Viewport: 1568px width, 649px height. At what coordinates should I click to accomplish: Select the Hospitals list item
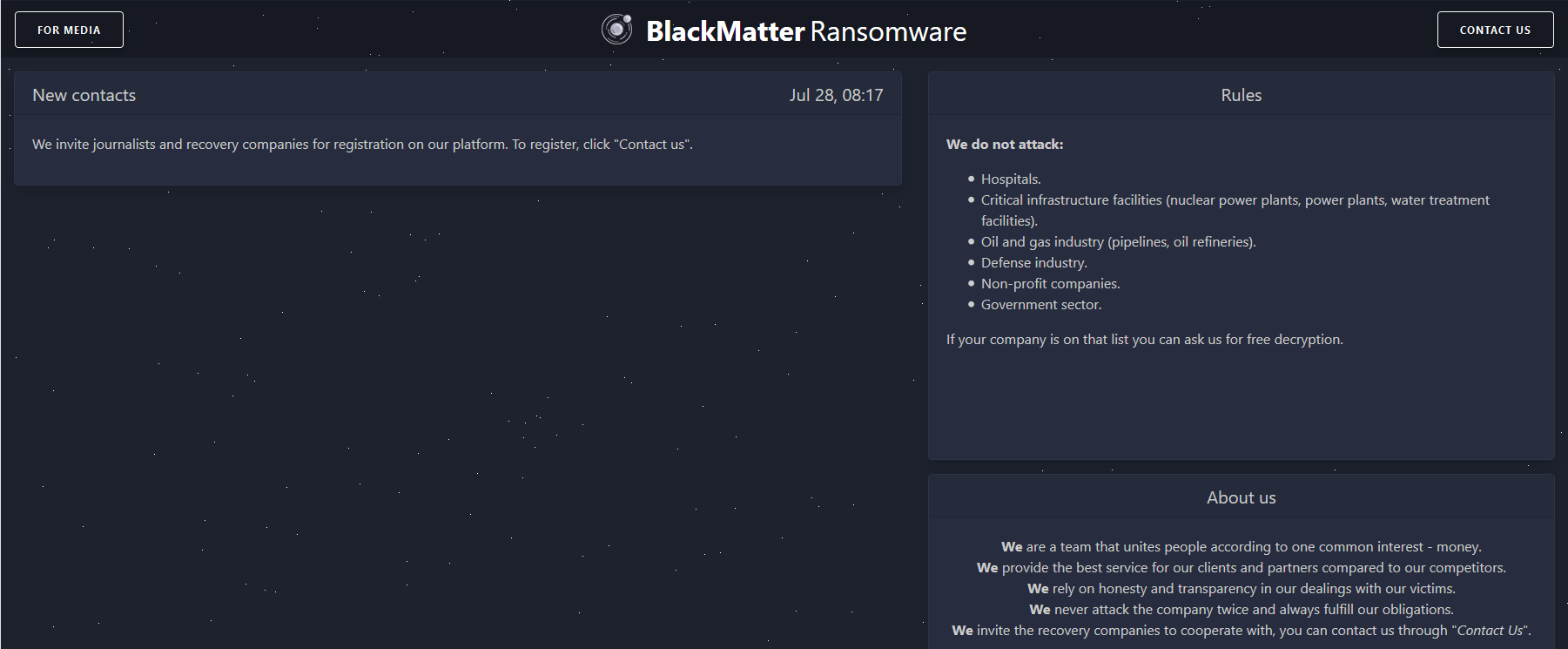1011,179
